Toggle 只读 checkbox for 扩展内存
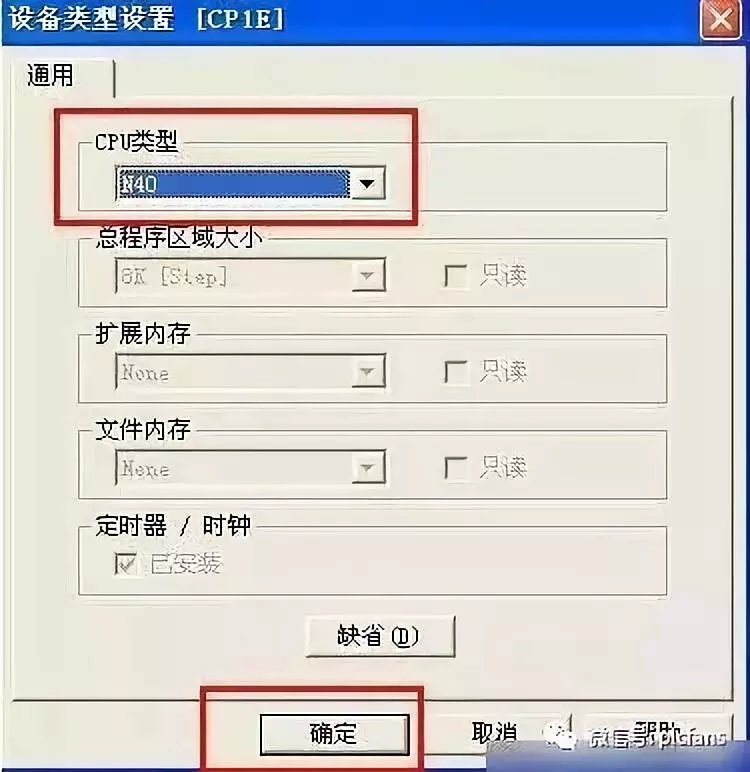This screenshot has height=772, width=750. pyautogui.click(x=455, y=372)
